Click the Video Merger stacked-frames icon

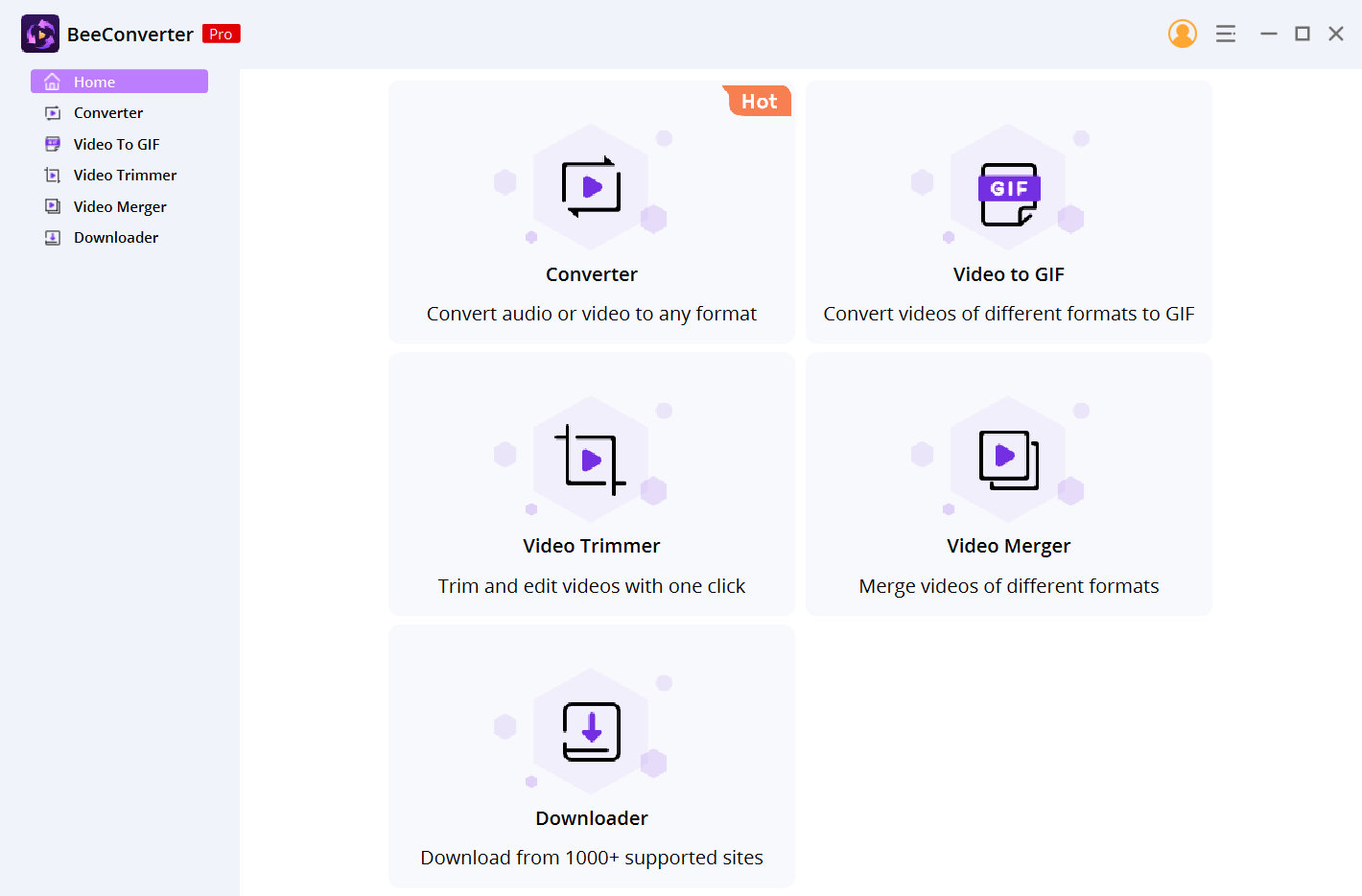pyautogui.click(x=1008, y=459)
